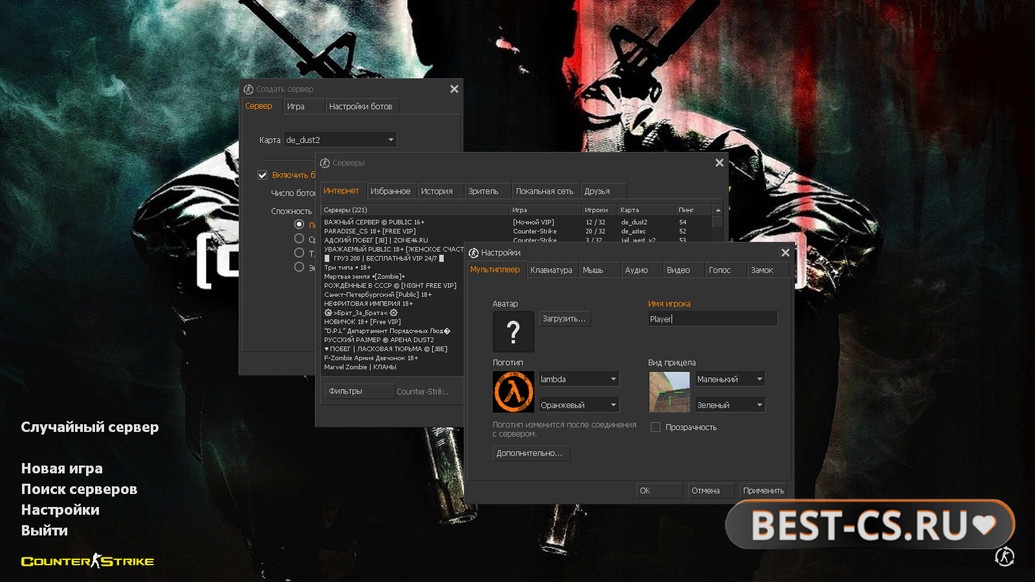Select the Мультиплеер tab
Screen dimensions: 1035x582
click(495, 269)
